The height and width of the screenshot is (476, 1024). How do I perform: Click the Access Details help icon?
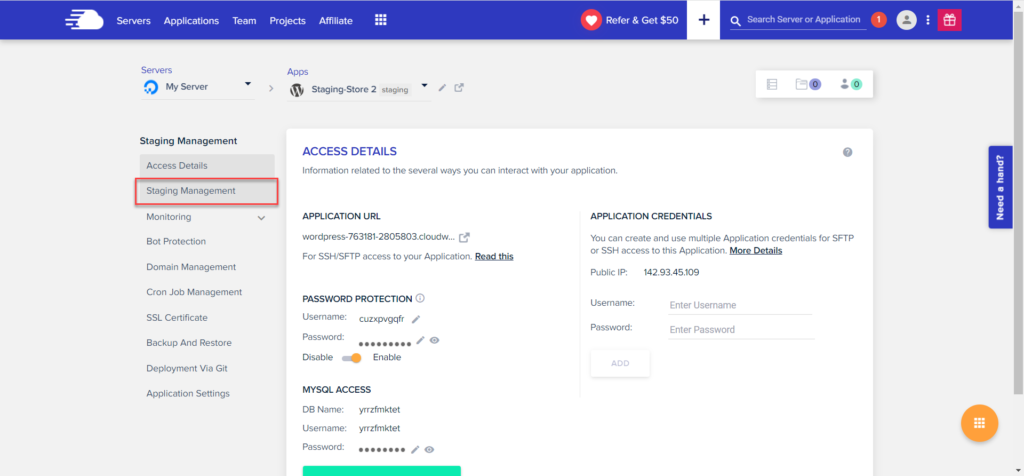(848, 152)
